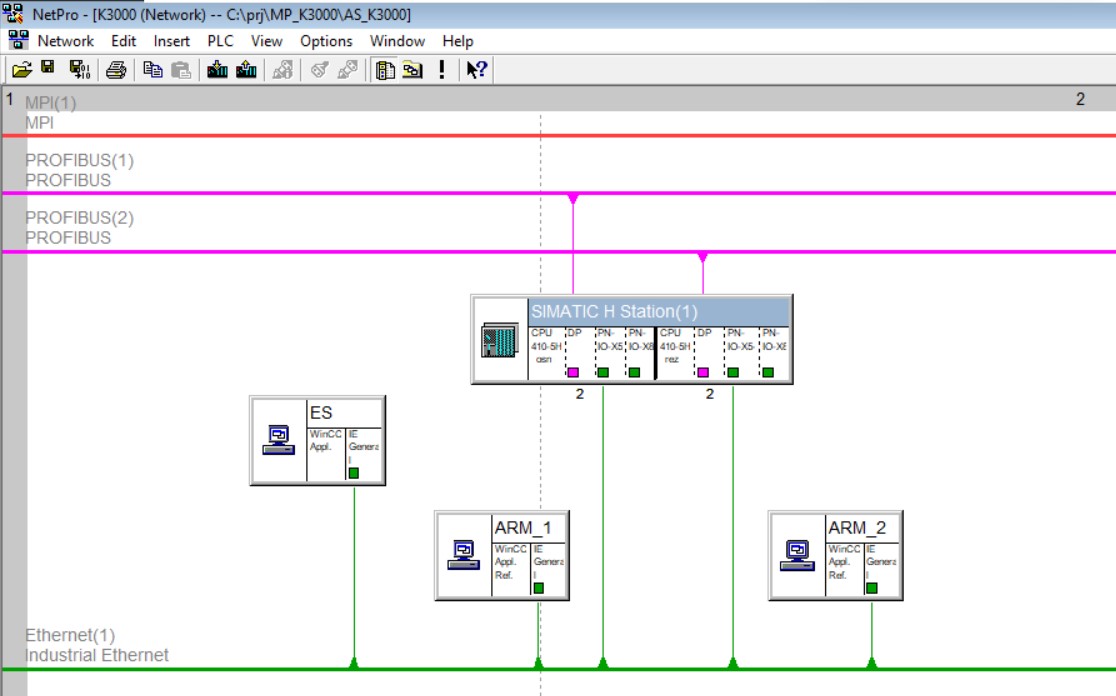
Task: Click the folder with network symbol icon
Action: [413, 70]
